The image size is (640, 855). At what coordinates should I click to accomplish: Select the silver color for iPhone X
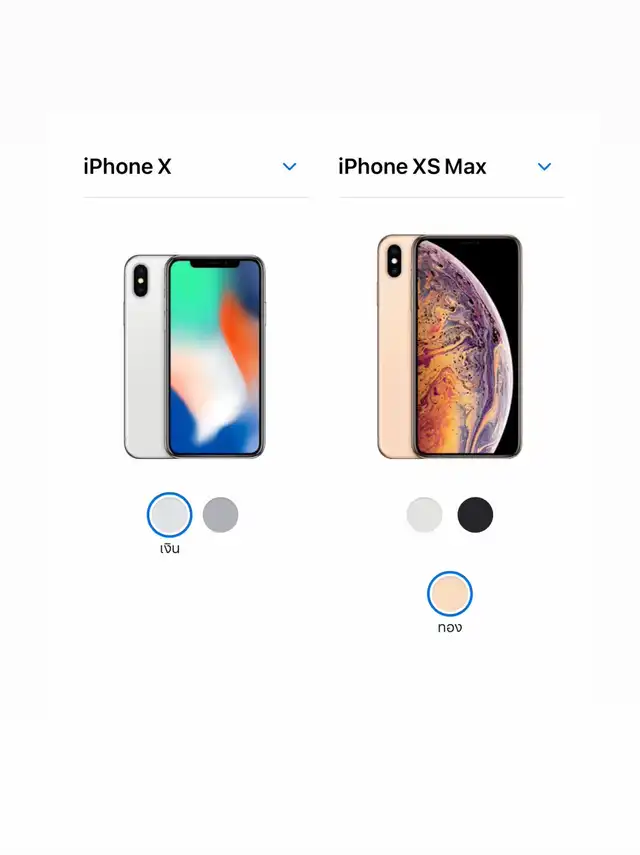[x=170, y=515]
